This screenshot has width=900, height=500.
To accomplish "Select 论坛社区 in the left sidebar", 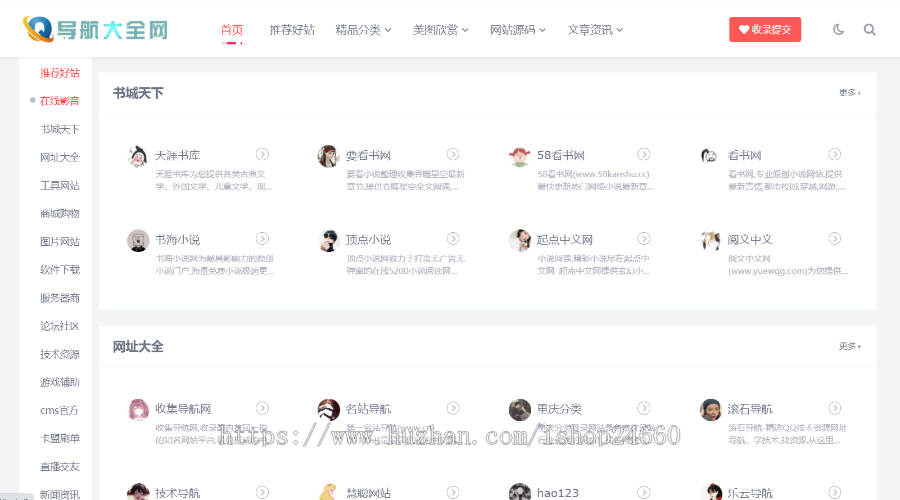I will [x=60, y=326].
